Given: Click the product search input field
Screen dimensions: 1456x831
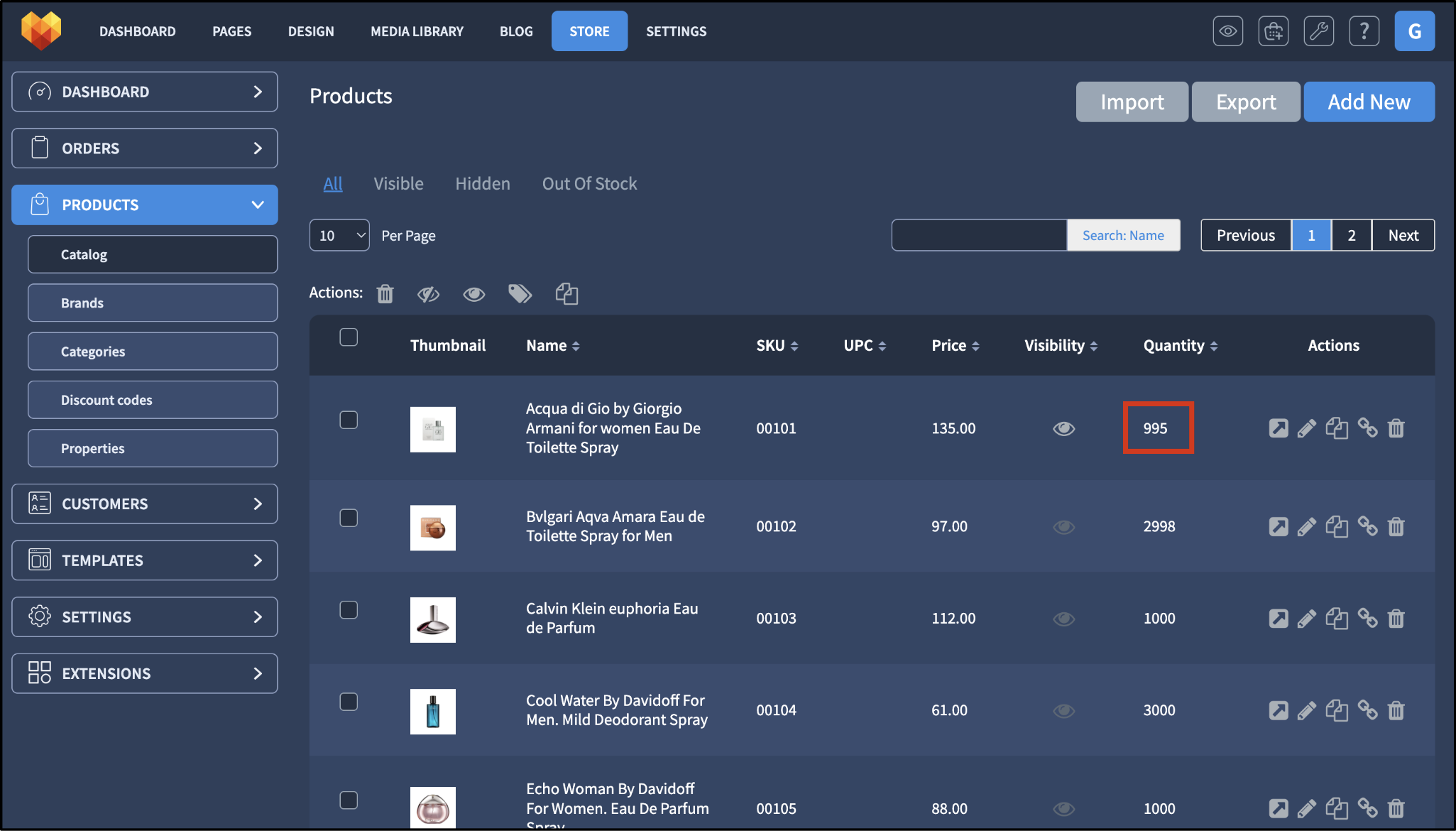Looking at the screenshot, I should click(979, 235).
